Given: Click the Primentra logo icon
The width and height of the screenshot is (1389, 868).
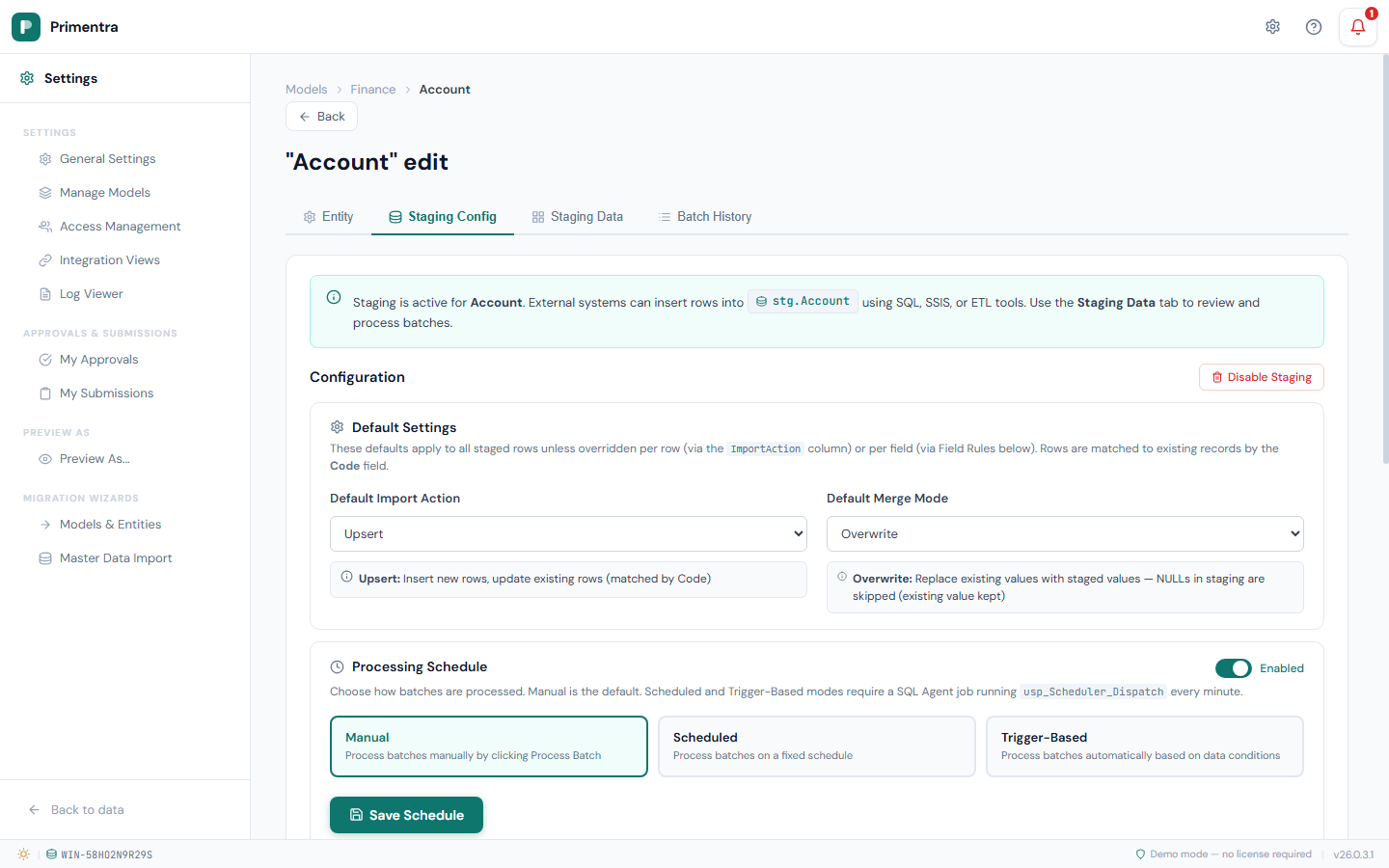Looking at the screenshot, I should 26,27.
